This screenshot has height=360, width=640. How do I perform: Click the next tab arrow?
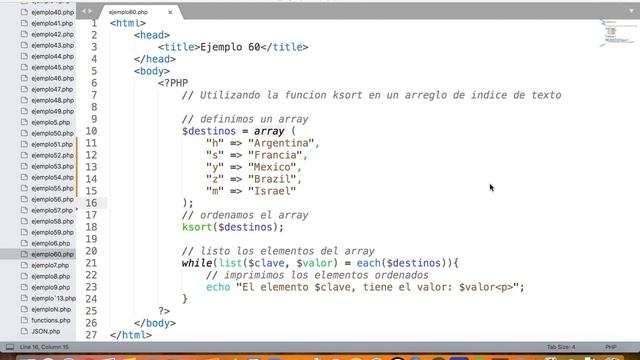point(90,11)
